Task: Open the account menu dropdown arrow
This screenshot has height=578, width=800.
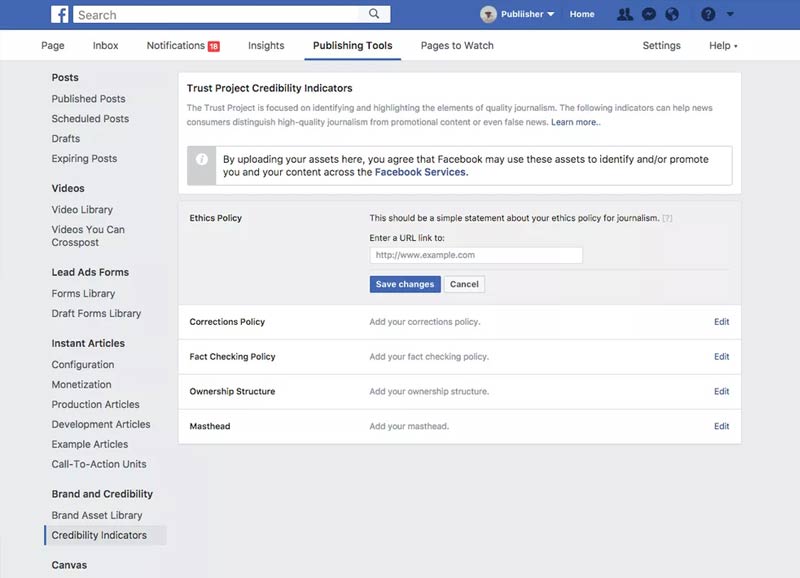Action: tap(731, 14)
